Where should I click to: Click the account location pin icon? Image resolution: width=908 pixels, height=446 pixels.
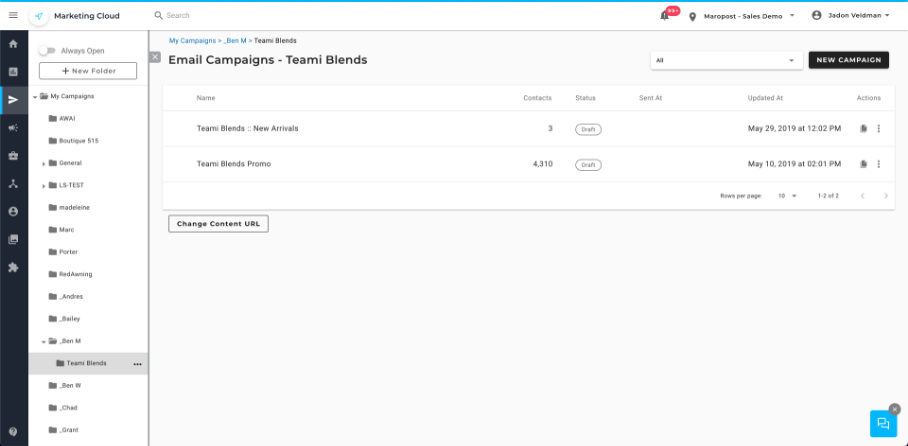pos(693,17)
